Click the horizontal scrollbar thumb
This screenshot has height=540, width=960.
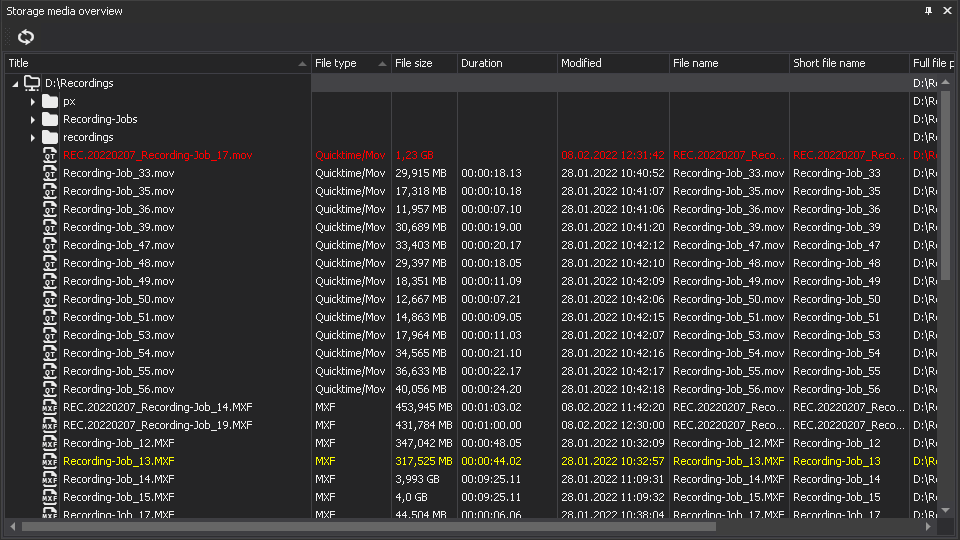point(369,527)
